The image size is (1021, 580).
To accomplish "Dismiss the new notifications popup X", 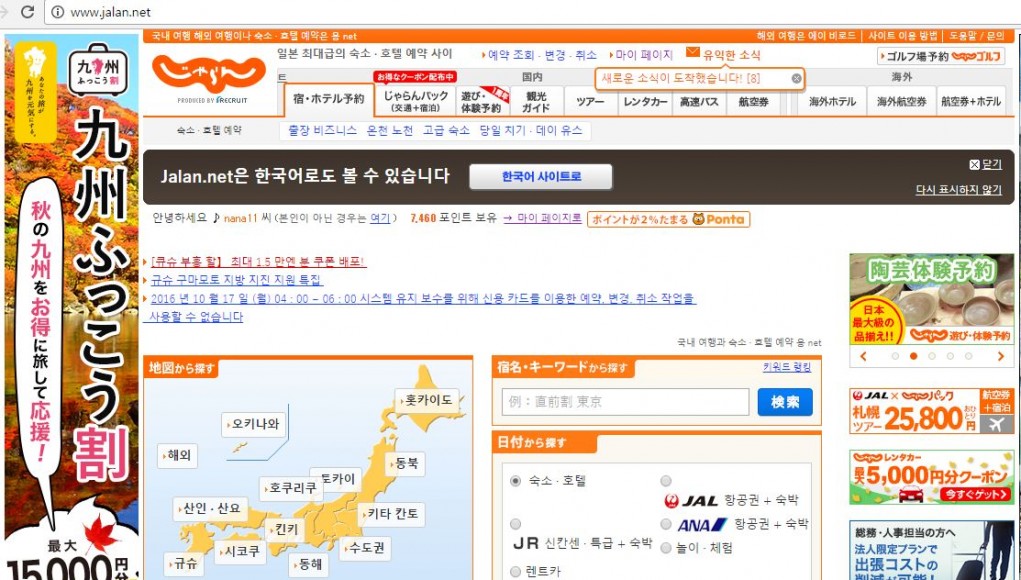I will [x=796, y=79].
